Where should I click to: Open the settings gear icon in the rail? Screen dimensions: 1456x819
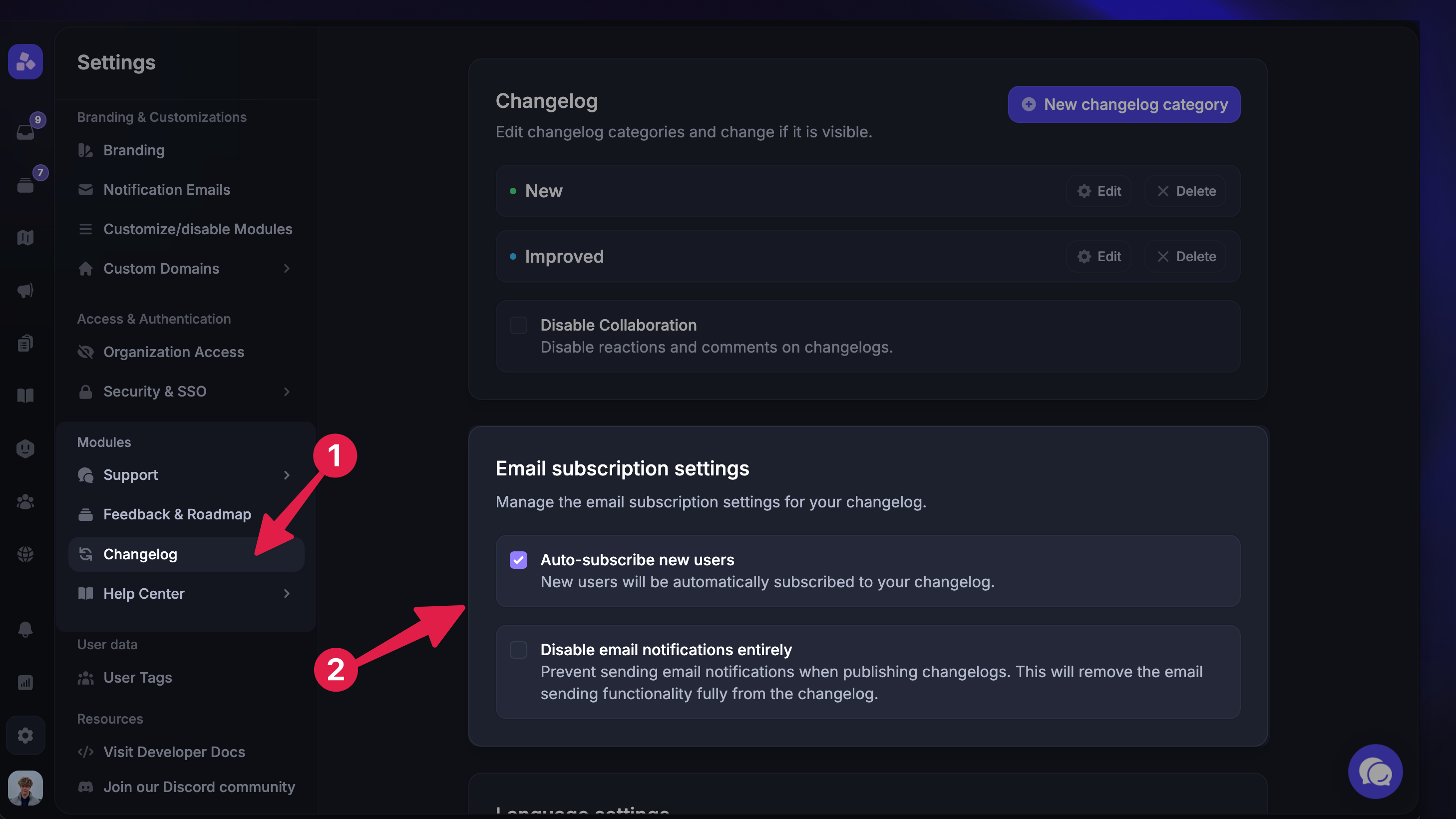click(25, 735)
